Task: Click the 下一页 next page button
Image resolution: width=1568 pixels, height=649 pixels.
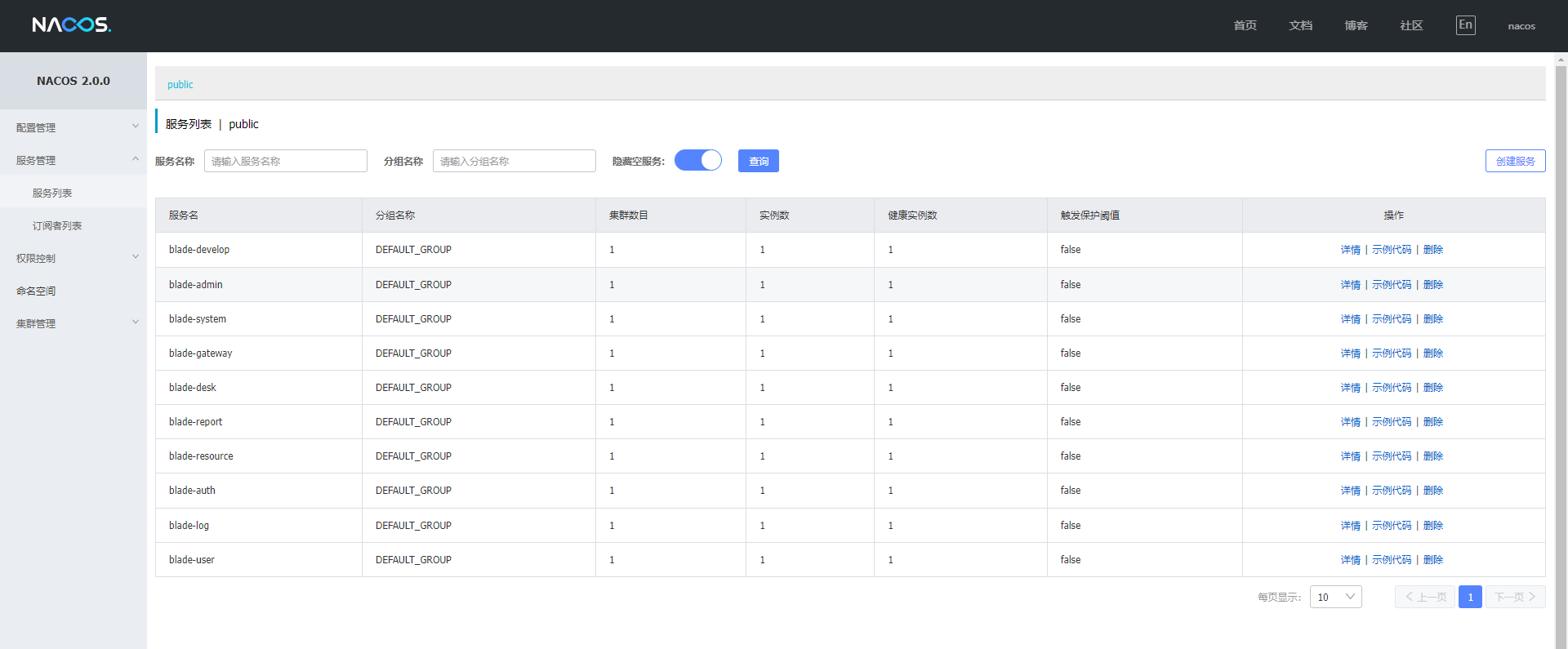Action: click(1516, 597)
